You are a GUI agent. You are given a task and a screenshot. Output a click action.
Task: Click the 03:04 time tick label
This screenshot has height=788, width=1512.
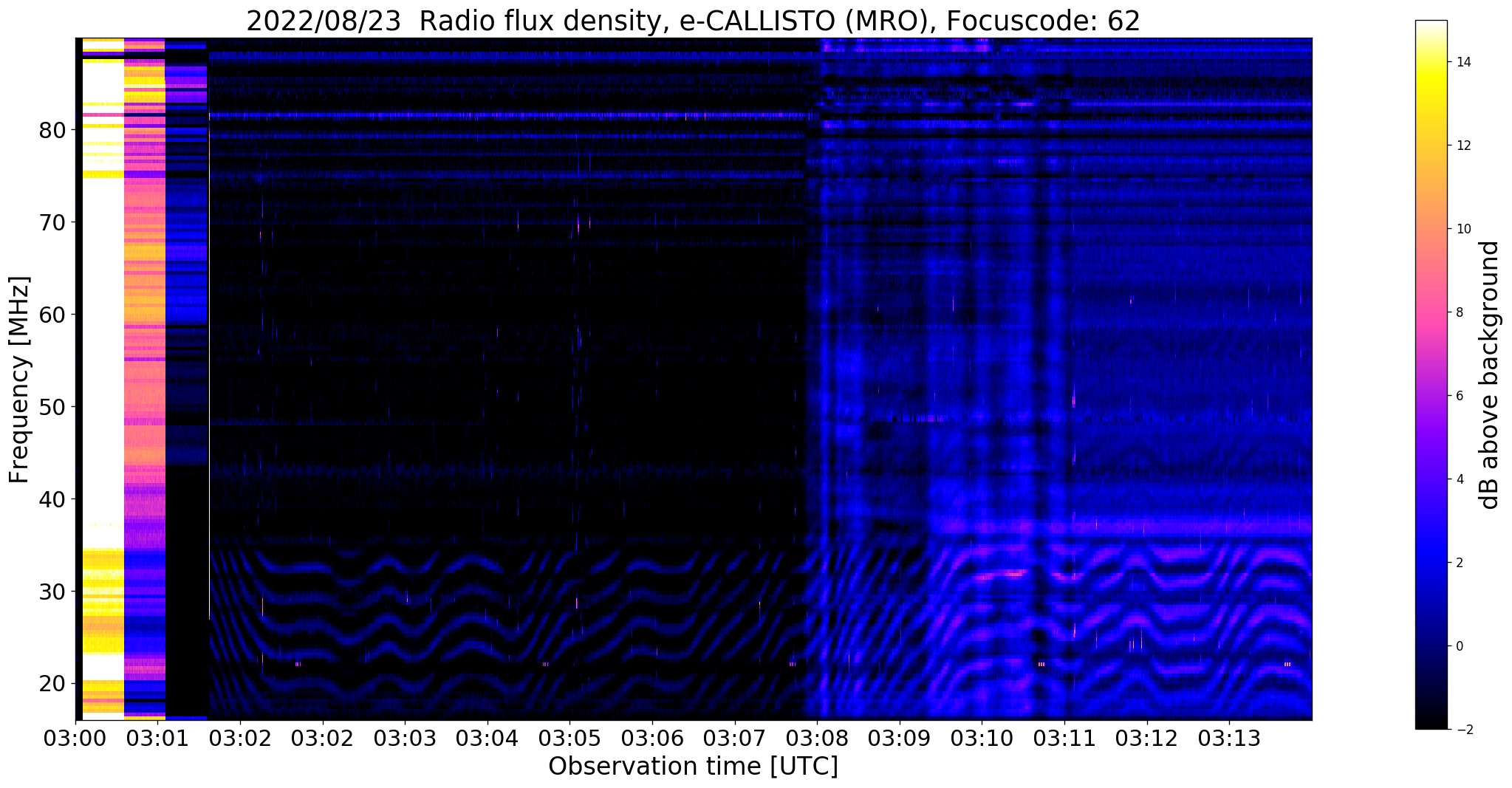coord(487,738)
